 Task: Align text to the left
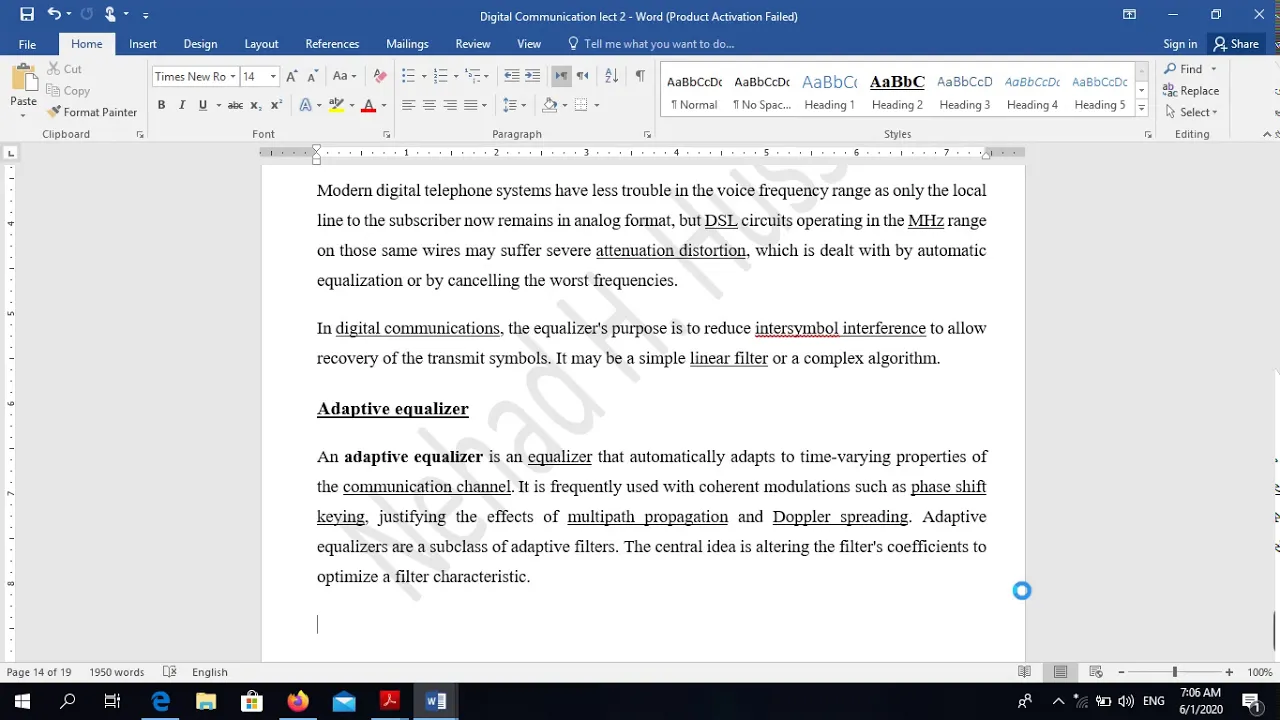coord(408,105)
